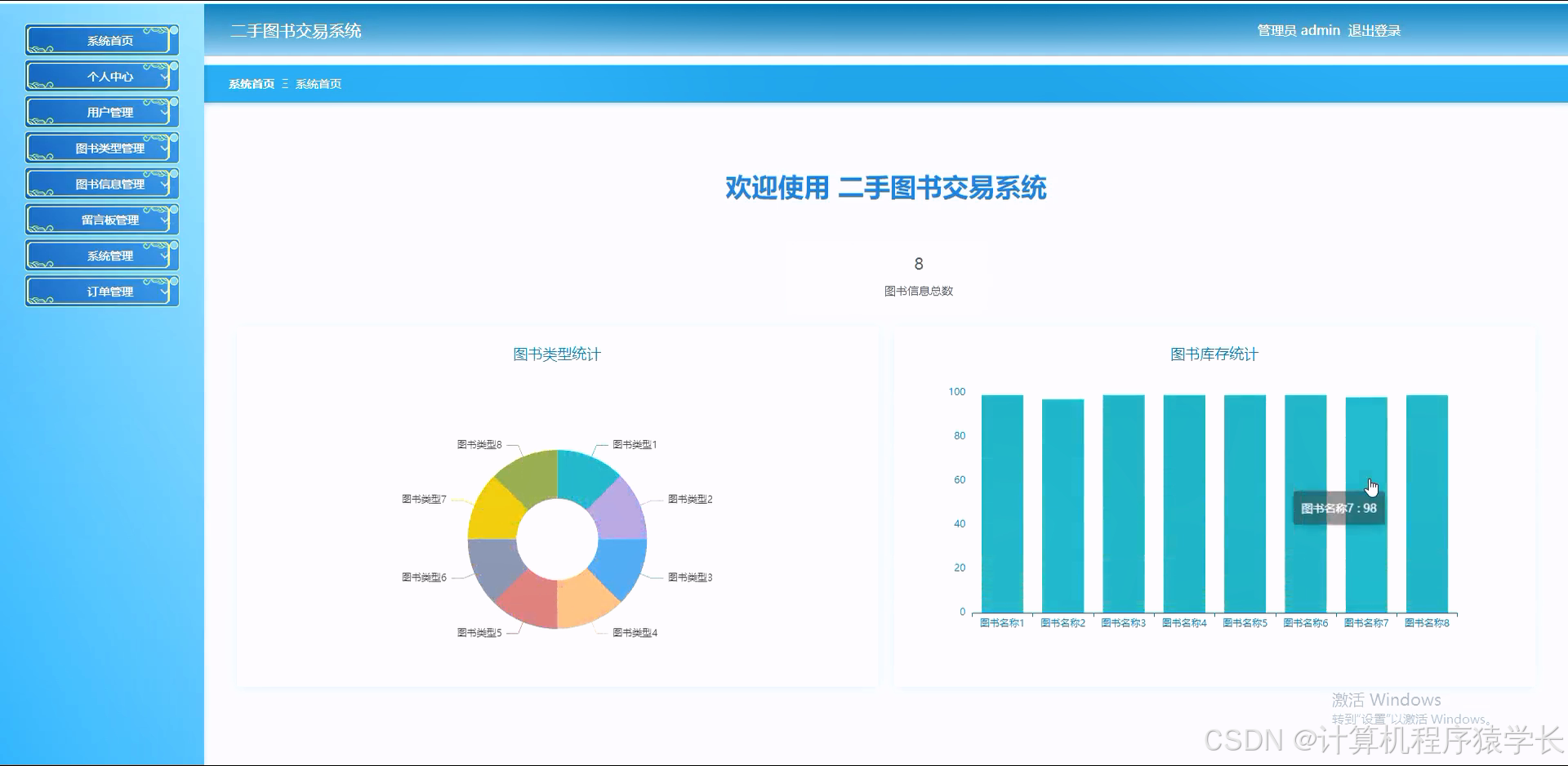Select the 图书类型3 blue pie slice
The image size is (1568, 766).
(x=621, y=568)
